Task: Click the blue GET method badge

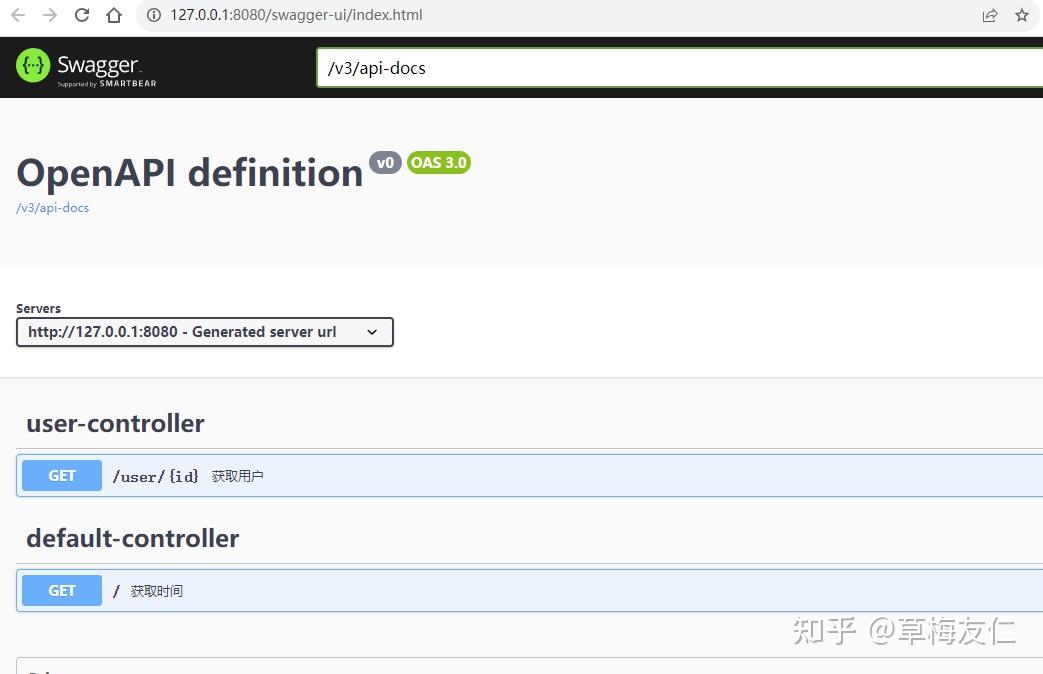Action: (61, 475)
